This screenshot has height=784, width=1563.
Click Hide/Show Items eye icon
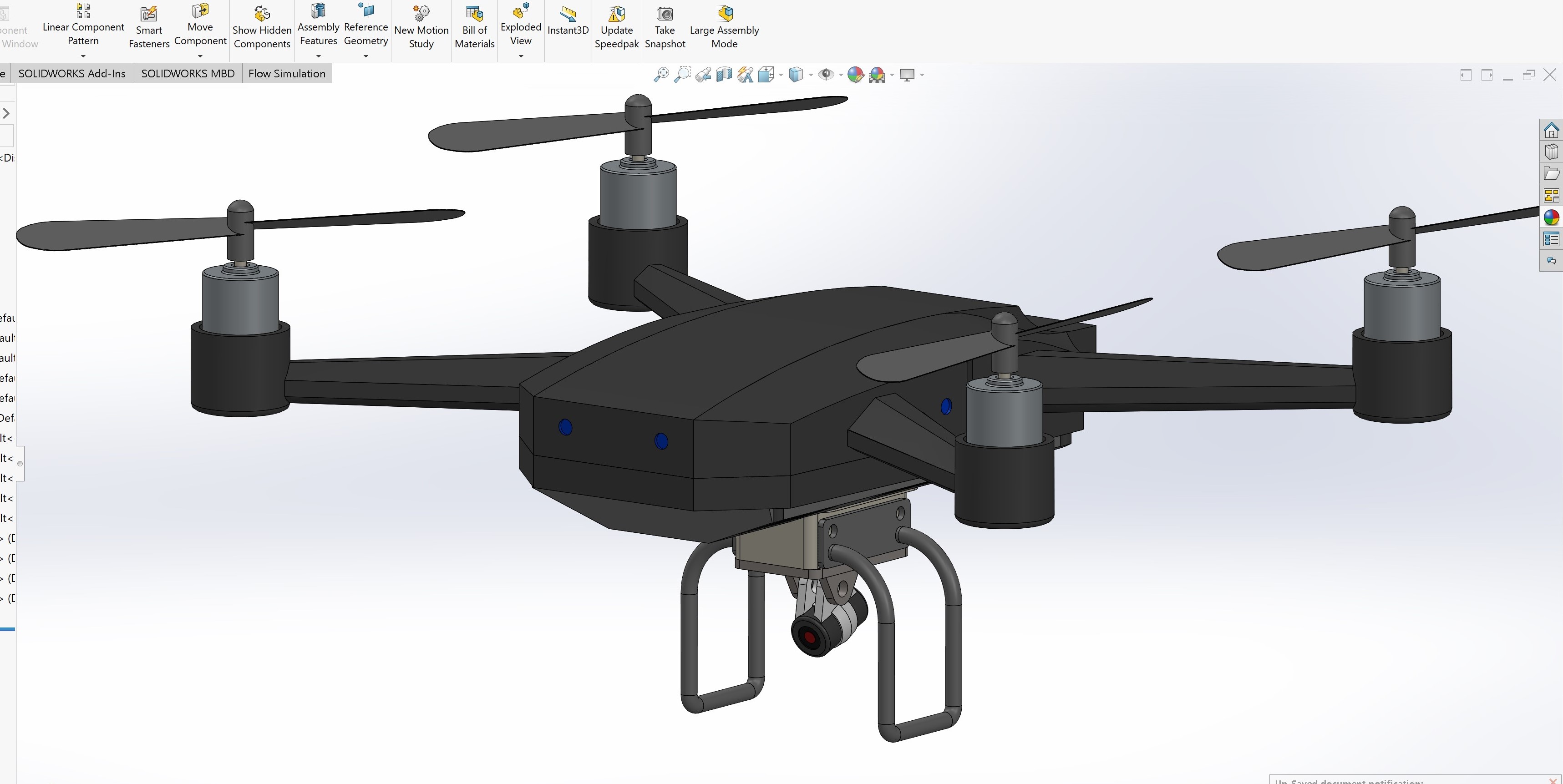coord(826,75)
